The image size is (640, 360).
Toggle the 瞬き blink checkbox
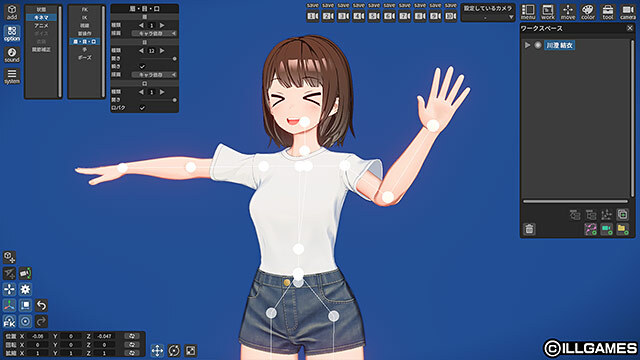click(142, 67)
